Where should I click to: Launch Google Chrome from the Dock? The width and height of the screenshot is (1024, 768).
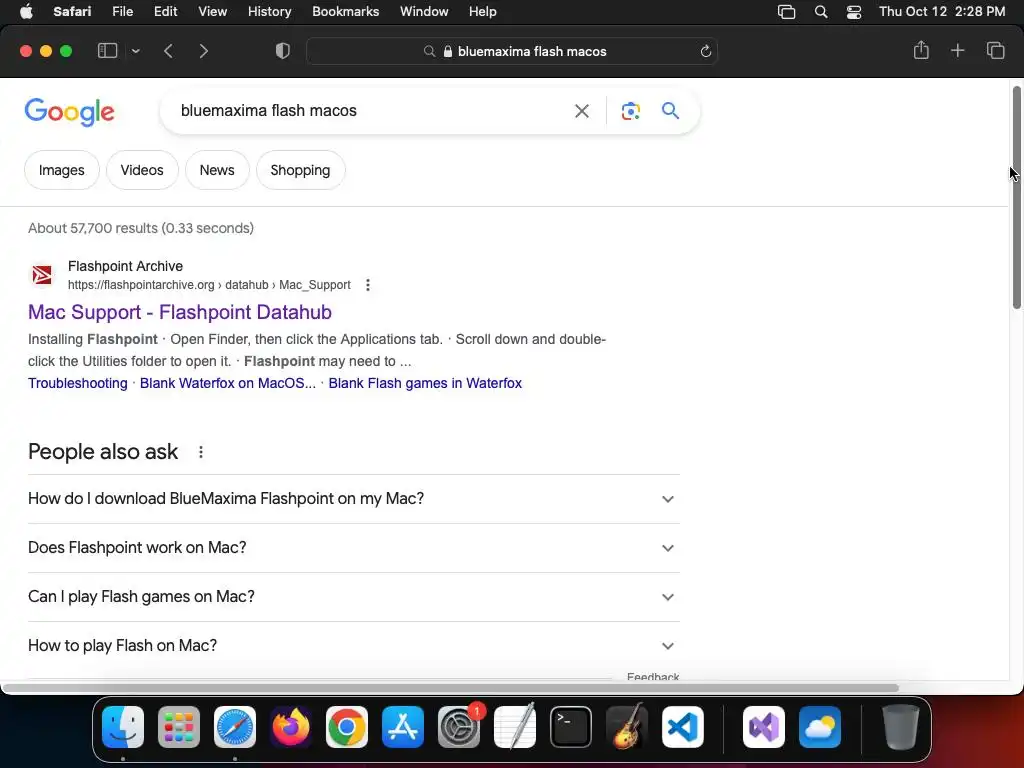pyautogui.click(x=347, y=727)
